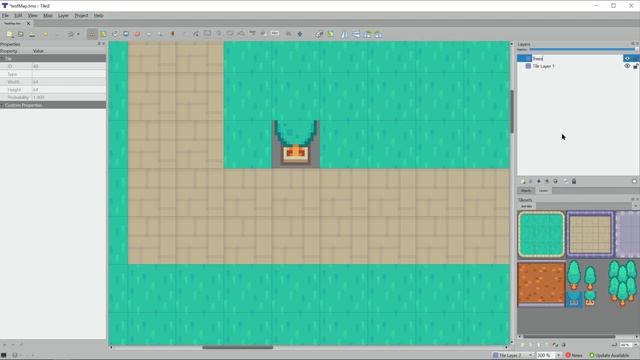640x360 pixels.
Task: Open the Project menu
Action: pos(81,16)
